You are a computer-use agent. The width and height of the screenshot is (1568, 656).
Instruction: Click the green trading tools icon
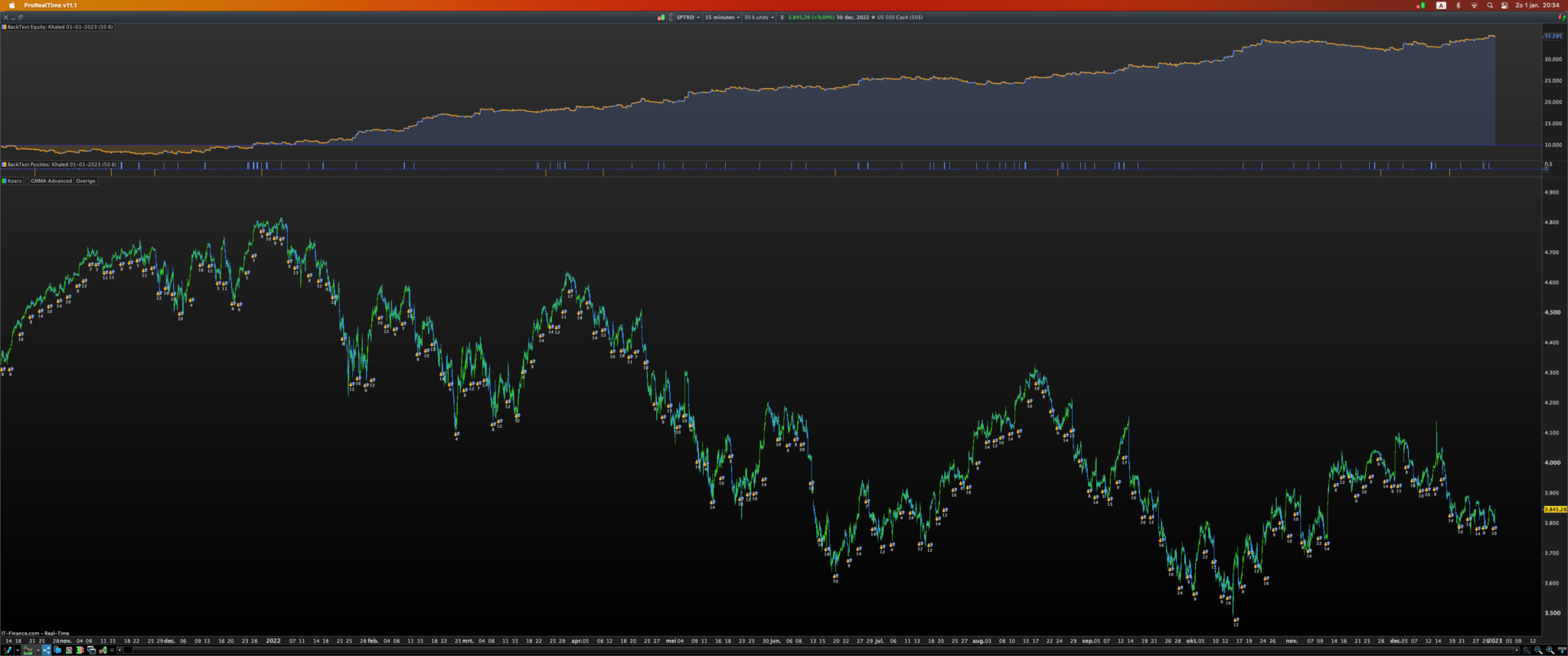coord(103,650)
